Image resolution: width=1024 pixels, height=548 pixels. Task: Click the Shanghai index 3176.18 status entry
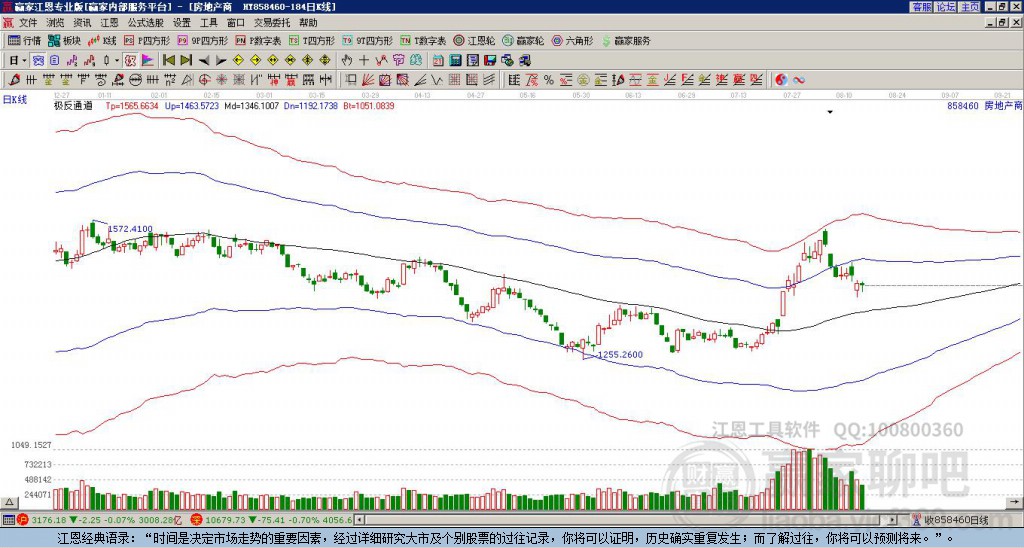coord(98,520)
